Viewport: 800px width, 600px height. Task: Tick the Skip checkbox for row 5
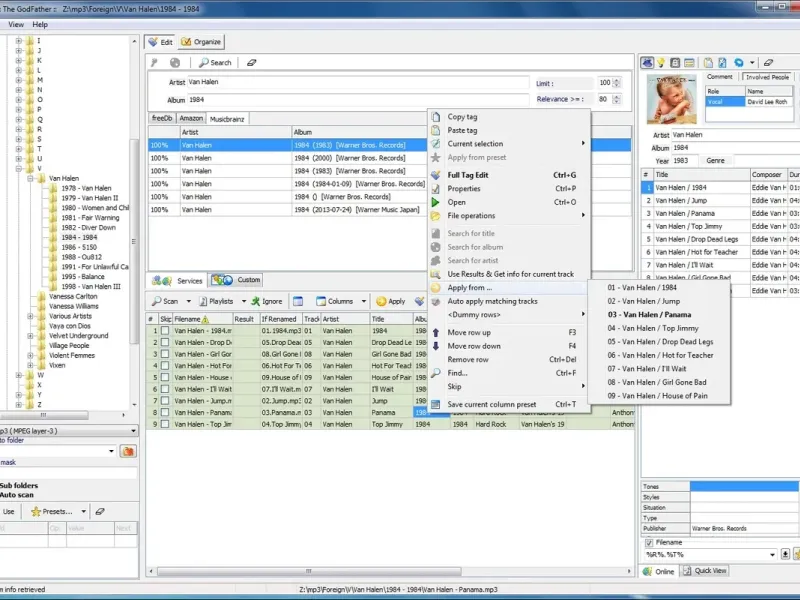165,377
